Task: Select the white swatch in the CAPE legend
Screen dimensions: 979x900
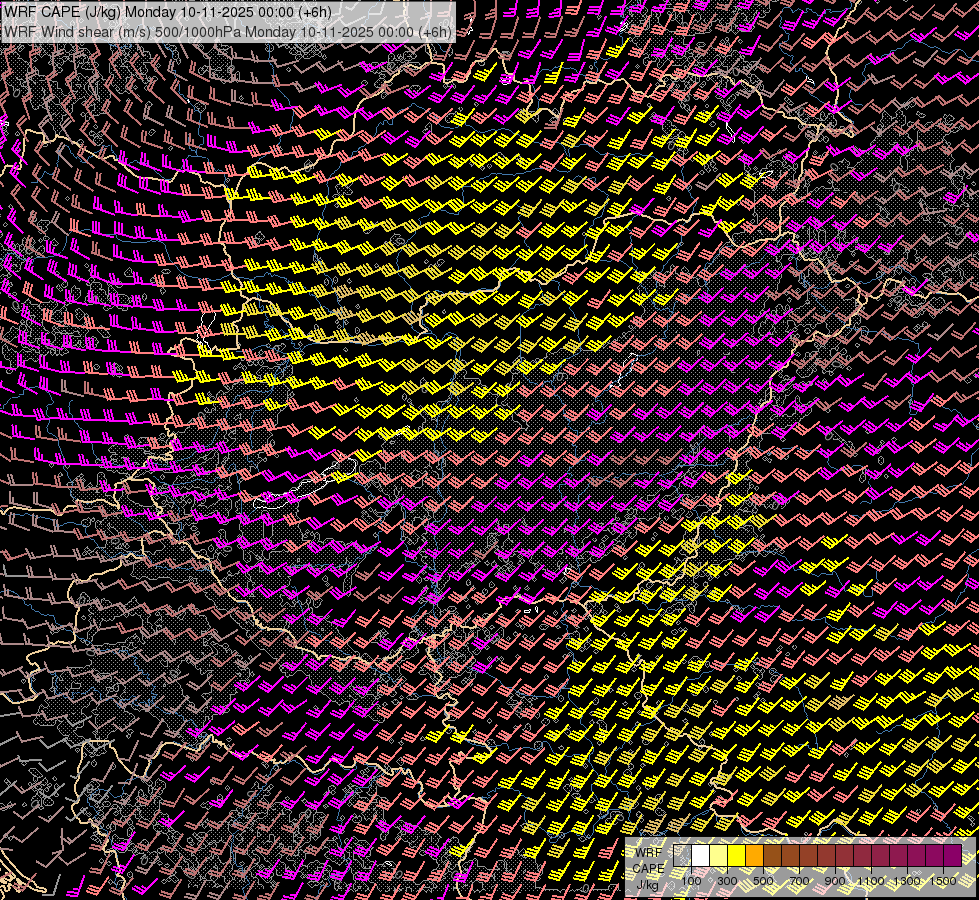Action: 701,855
